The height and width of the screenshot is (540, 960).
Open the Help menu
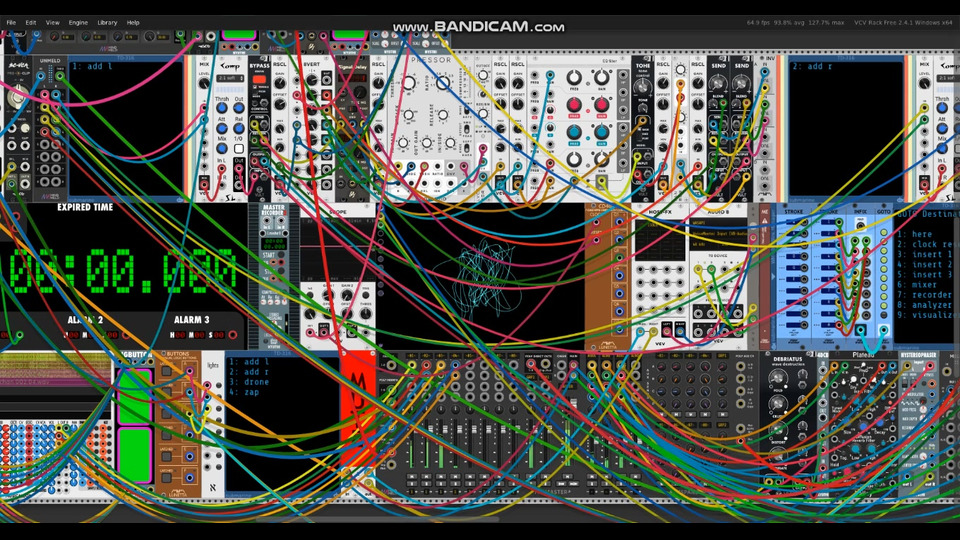pyautogui.click(x=133, y=23)
